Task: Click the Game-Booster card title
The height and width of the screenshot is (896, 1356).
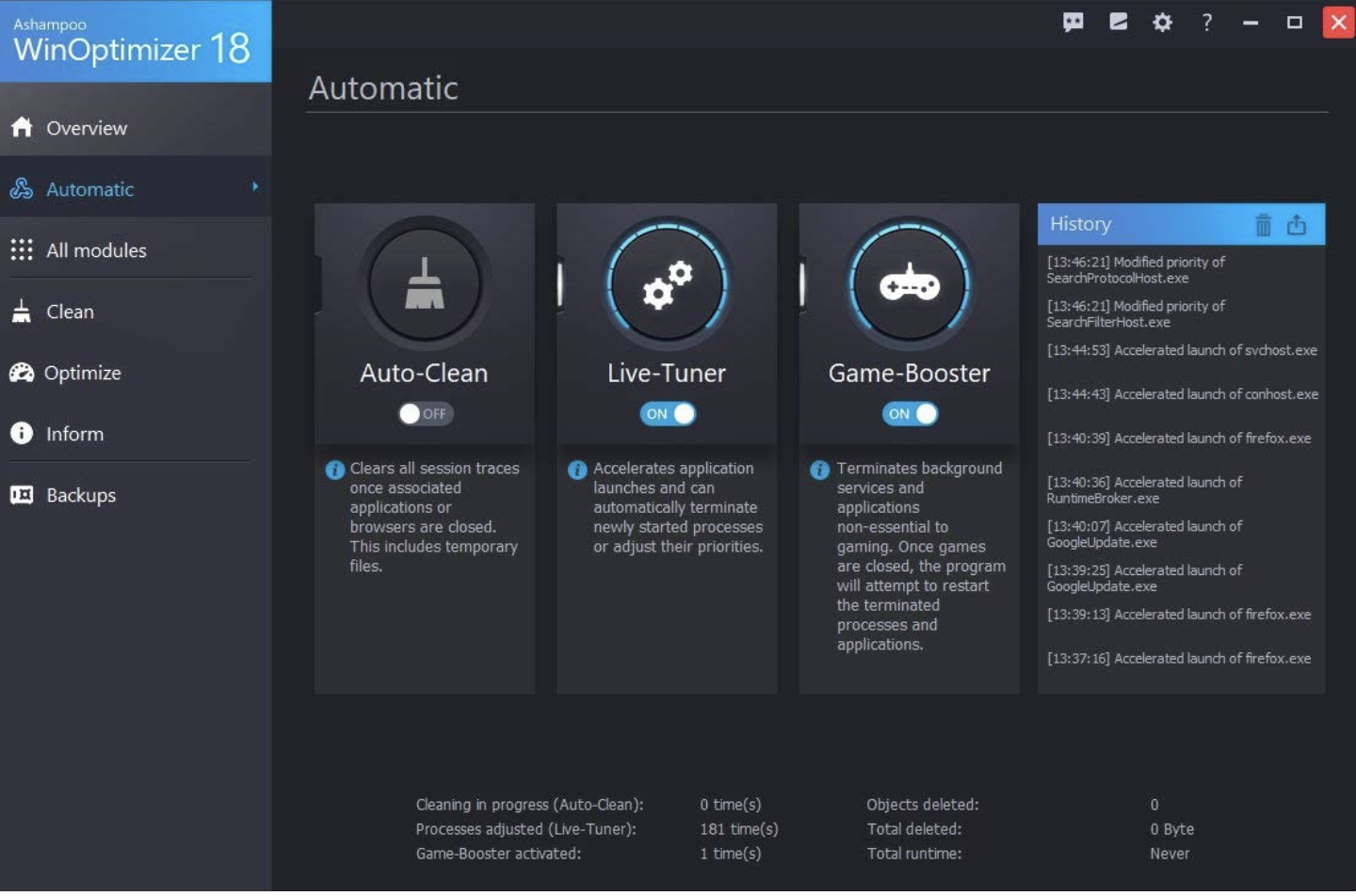Action: tap(909, 373)
